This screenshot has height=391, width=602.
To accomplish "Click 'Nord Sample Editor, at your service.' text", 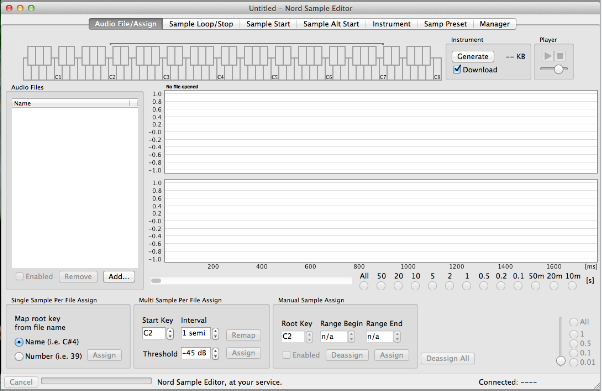I will 220,382.
